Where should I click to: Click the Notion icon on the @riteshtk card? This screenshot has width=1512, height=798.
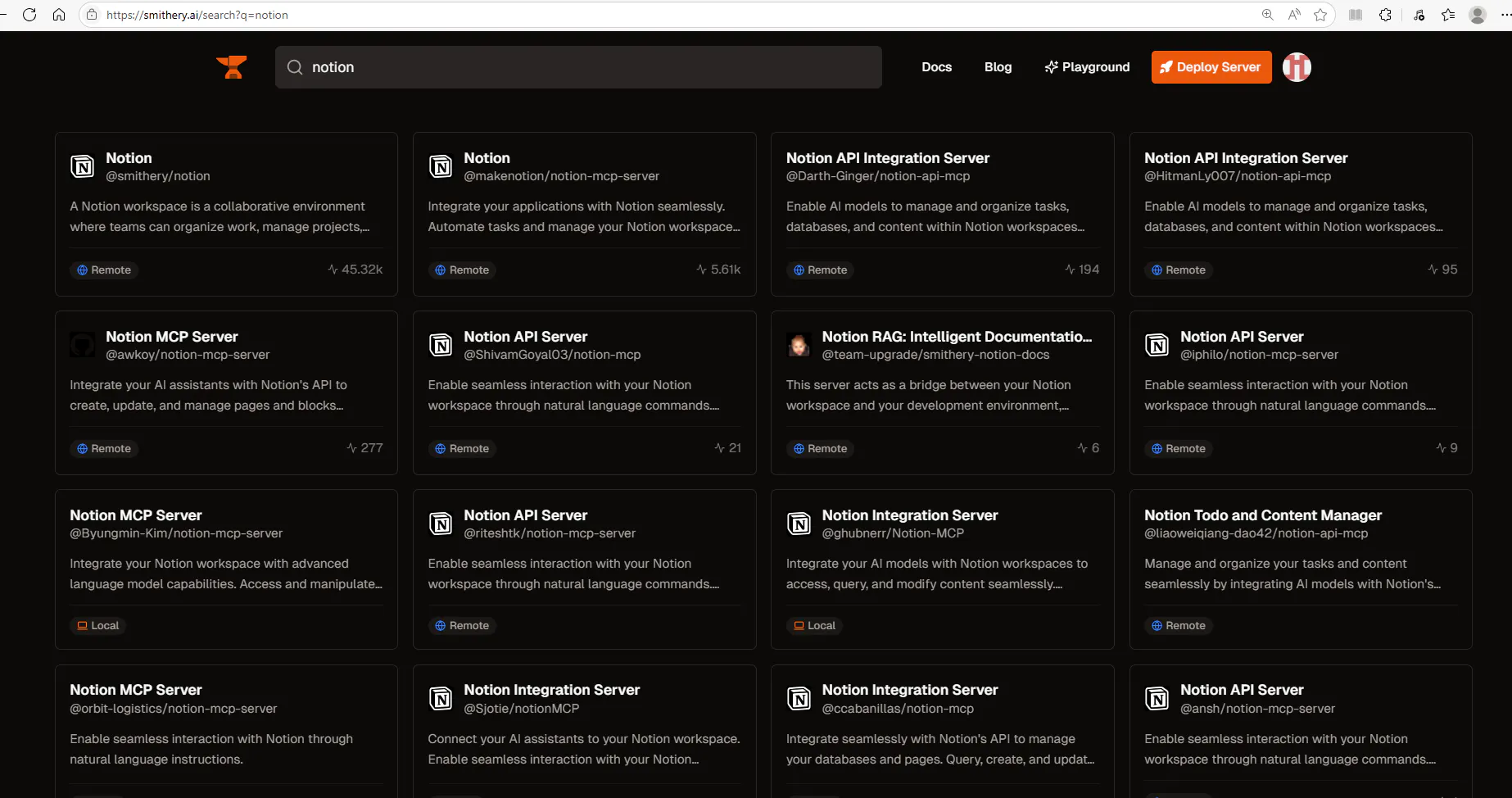pyautogui.click(x=441, y=524)
